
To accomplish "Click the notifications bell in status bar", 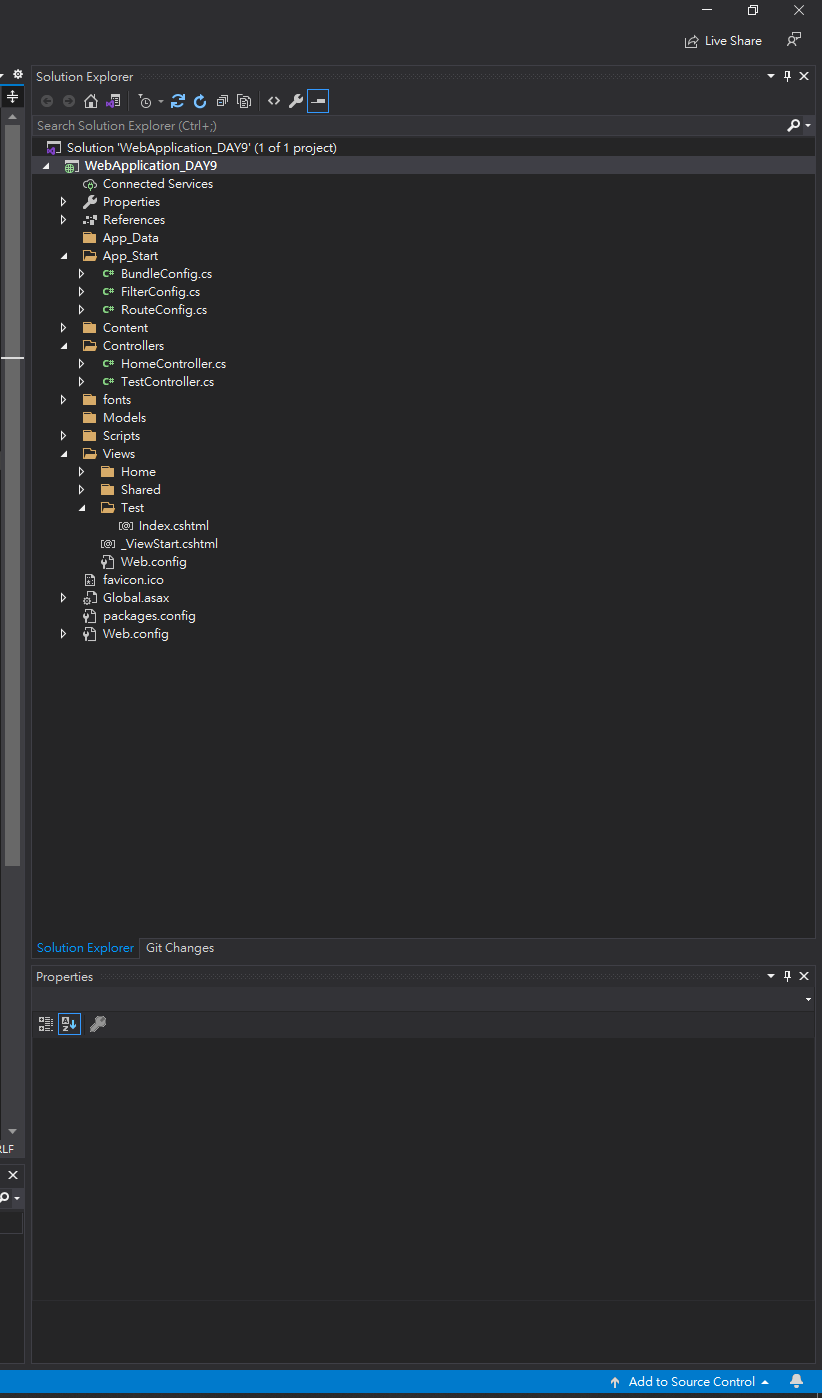I will coord(797,1382).
